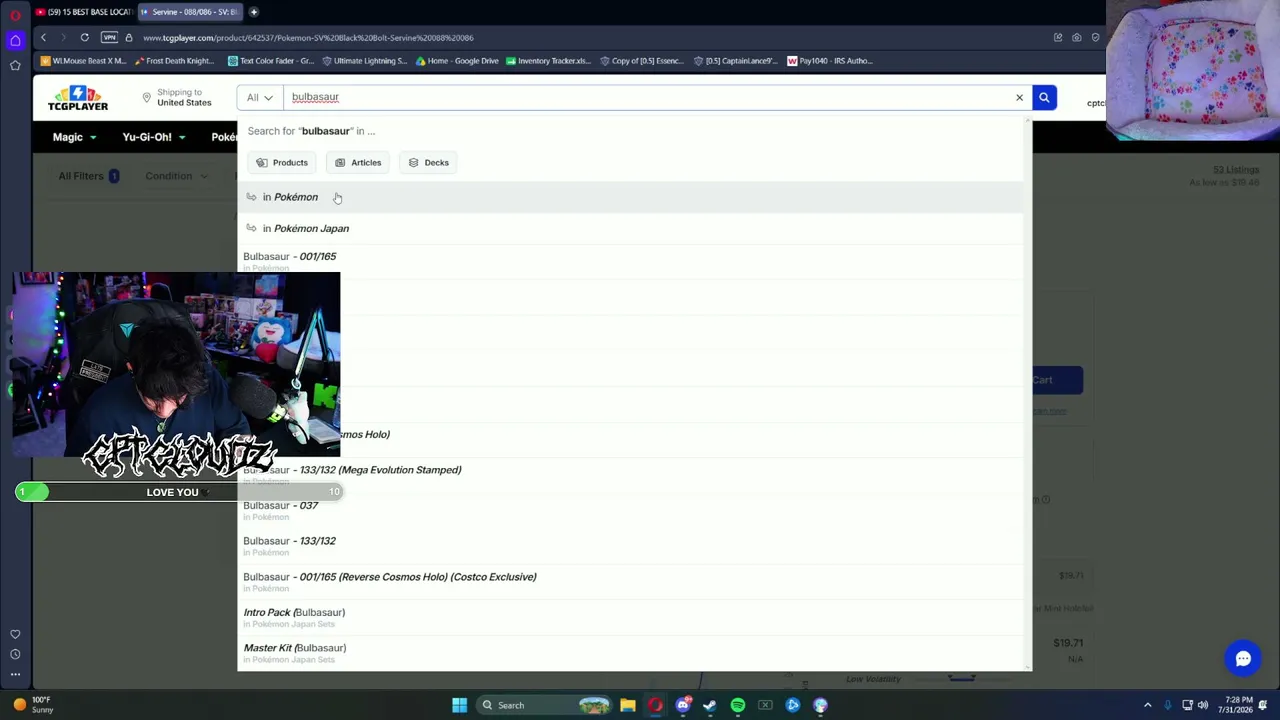Open sidebar three-dot more options

coord(15,675)
